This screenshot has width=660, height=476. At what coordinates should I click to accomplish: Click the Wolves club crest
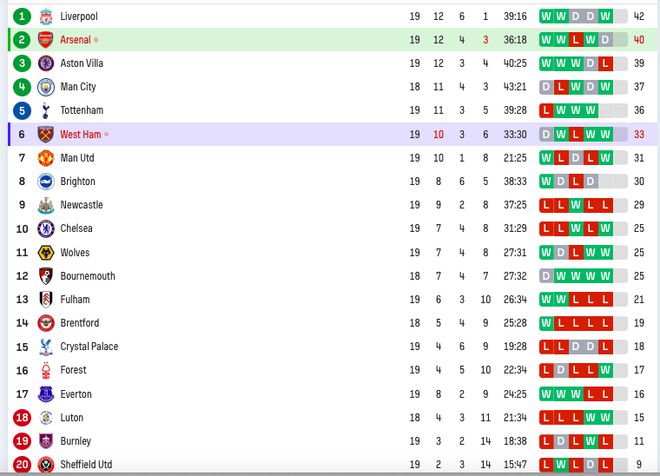(46, 253)
